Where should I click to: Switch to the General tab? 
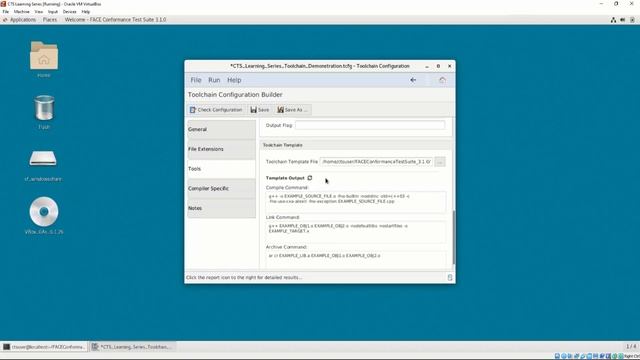[222, 129]
